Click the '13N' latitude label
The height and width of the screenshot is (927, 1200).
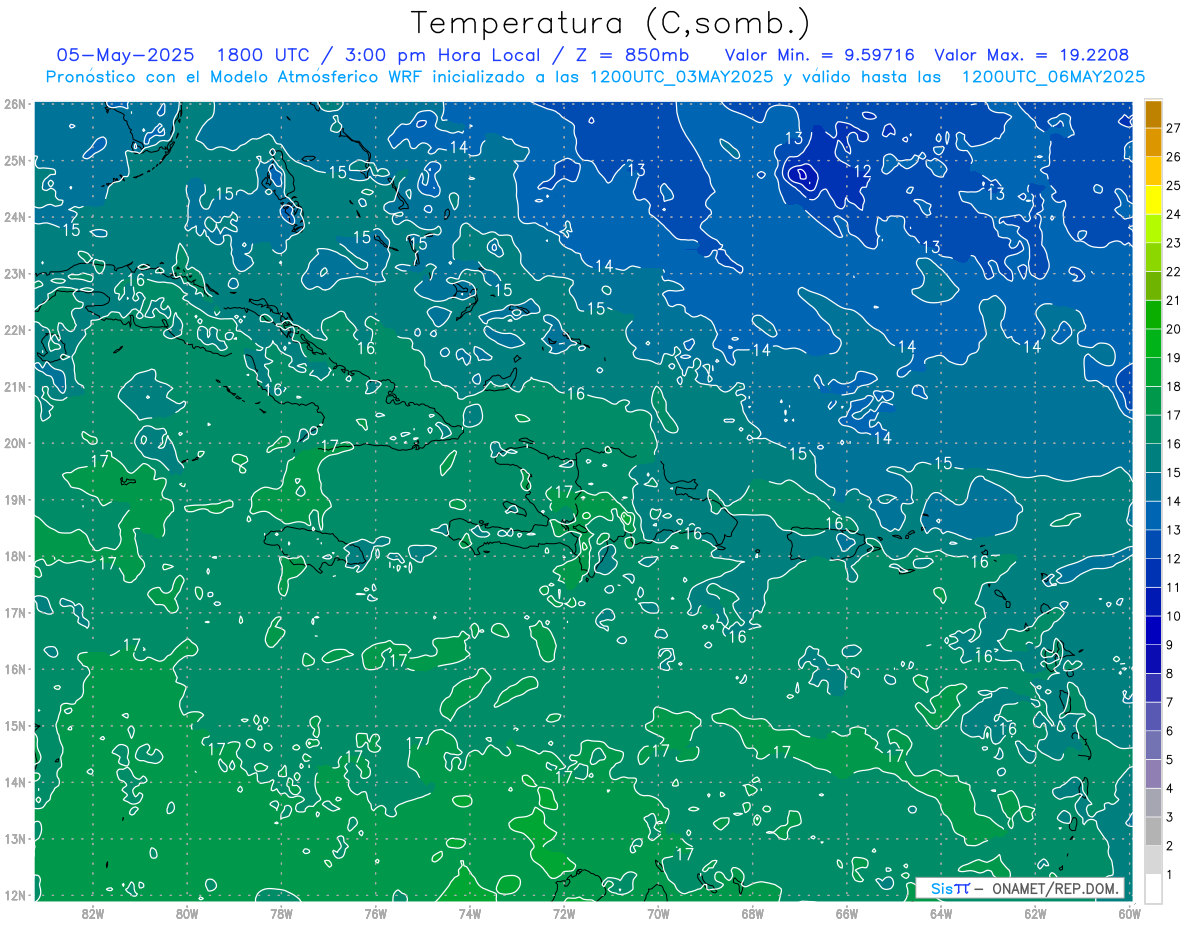tap(15, 839)
